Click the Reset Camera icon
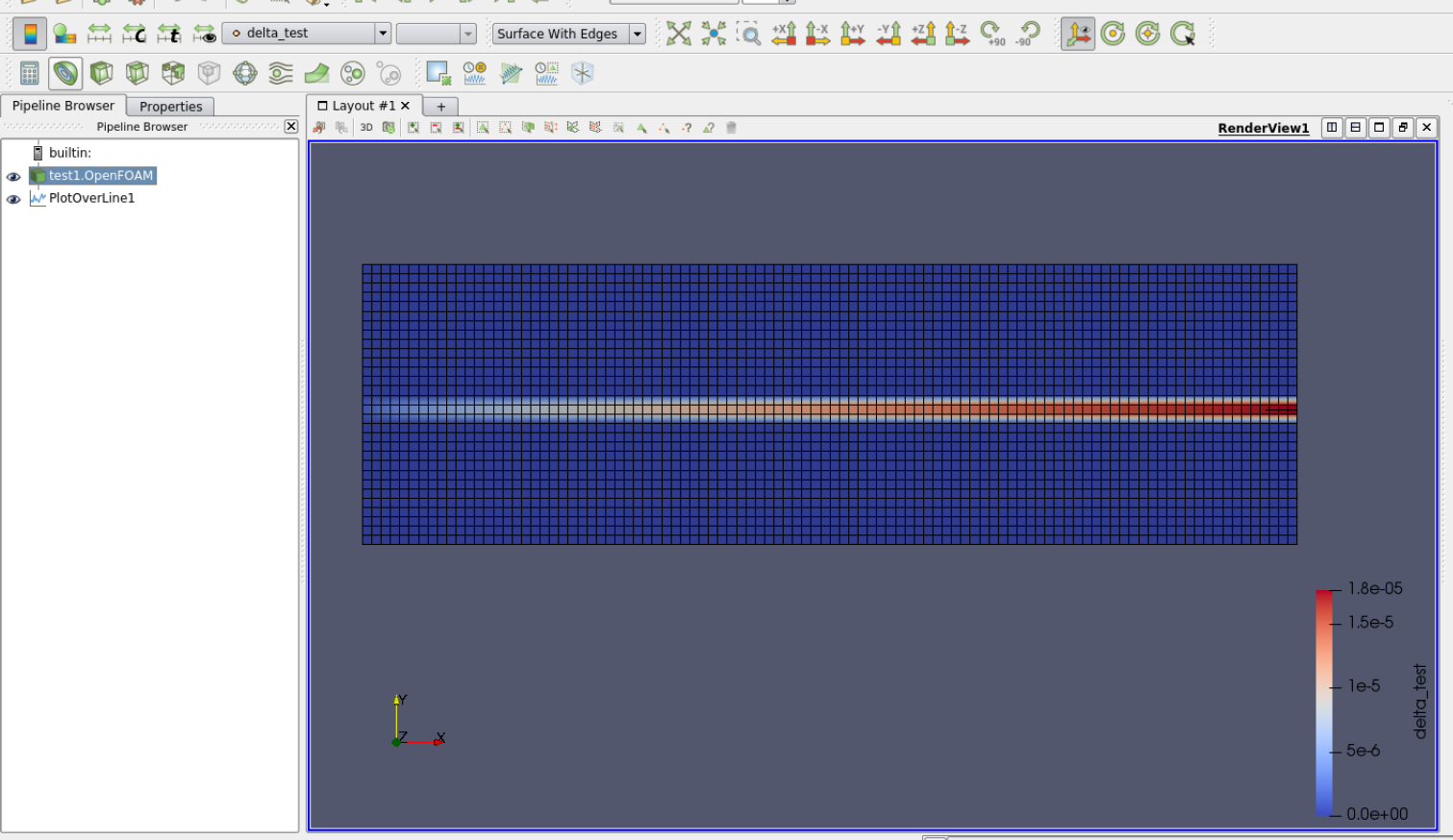Viewport: 1453px width, 840px height. click(679, 34)
